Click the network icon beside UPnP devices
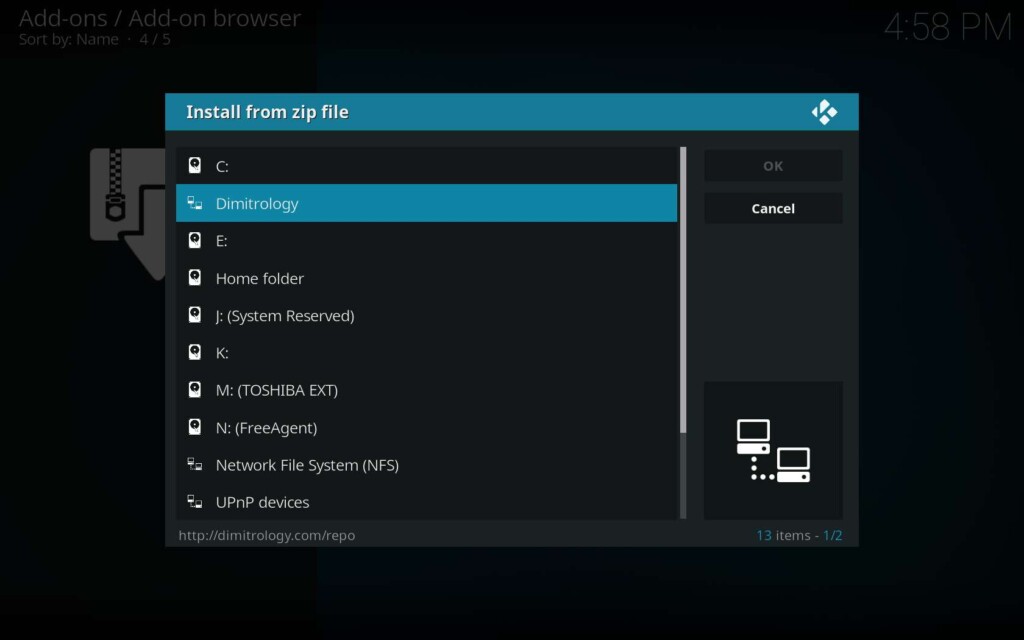Image resolution: width=1024 pixels, height=640 pixels. pos(195,502)
